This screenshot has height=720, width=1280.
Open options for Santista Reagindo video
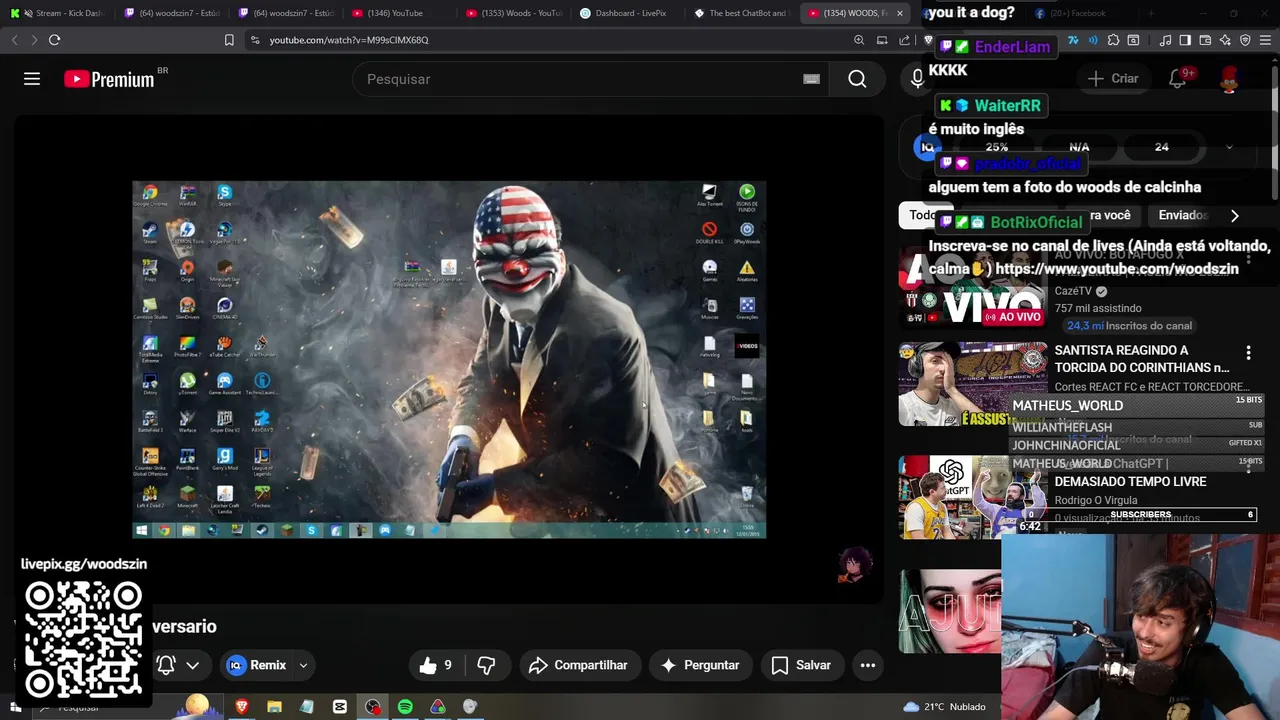(1248, 353)
